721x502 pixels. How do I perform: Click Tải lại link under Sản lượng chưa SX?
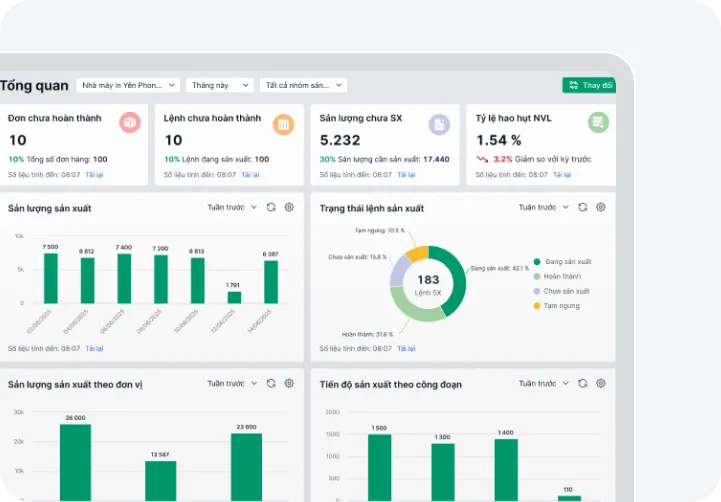406,175
